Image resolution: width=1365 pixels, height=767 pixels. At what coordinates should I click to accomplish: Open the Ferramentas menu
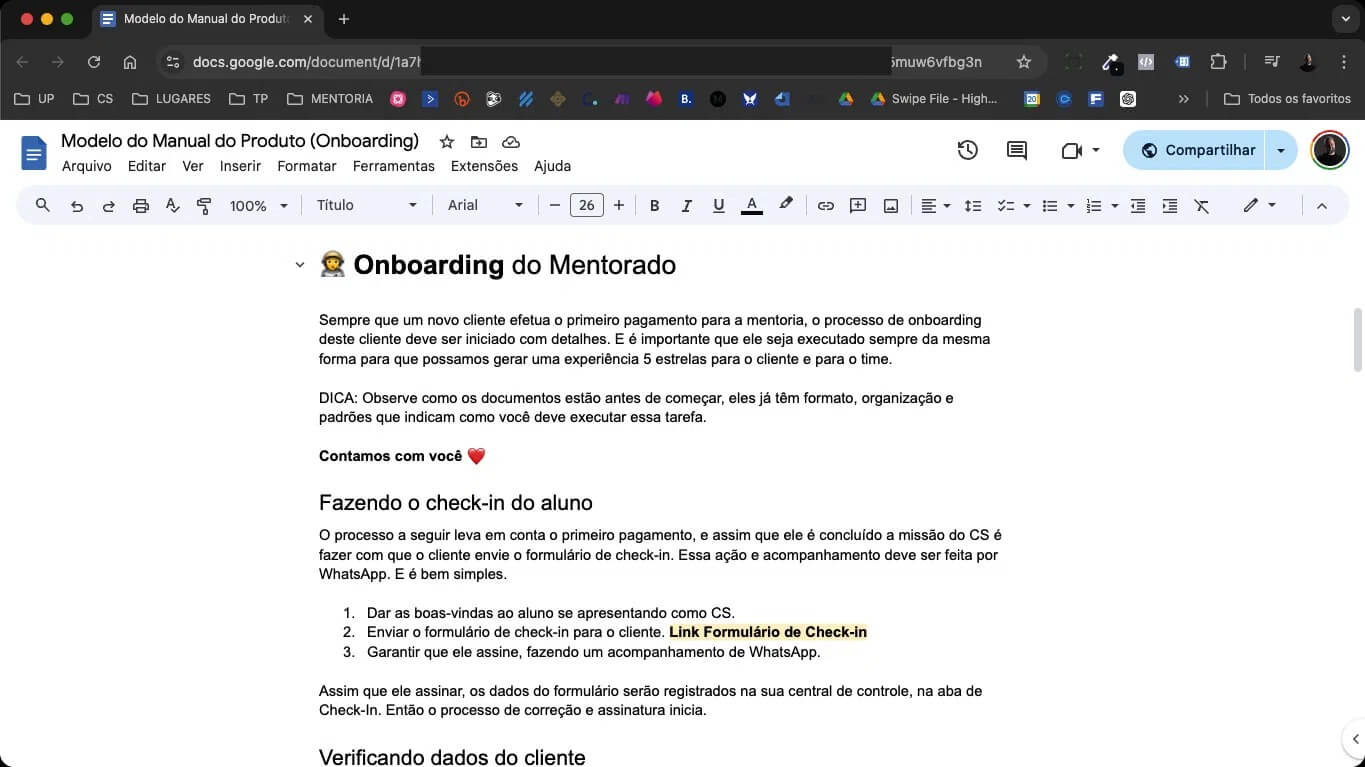tap(394, 166)
